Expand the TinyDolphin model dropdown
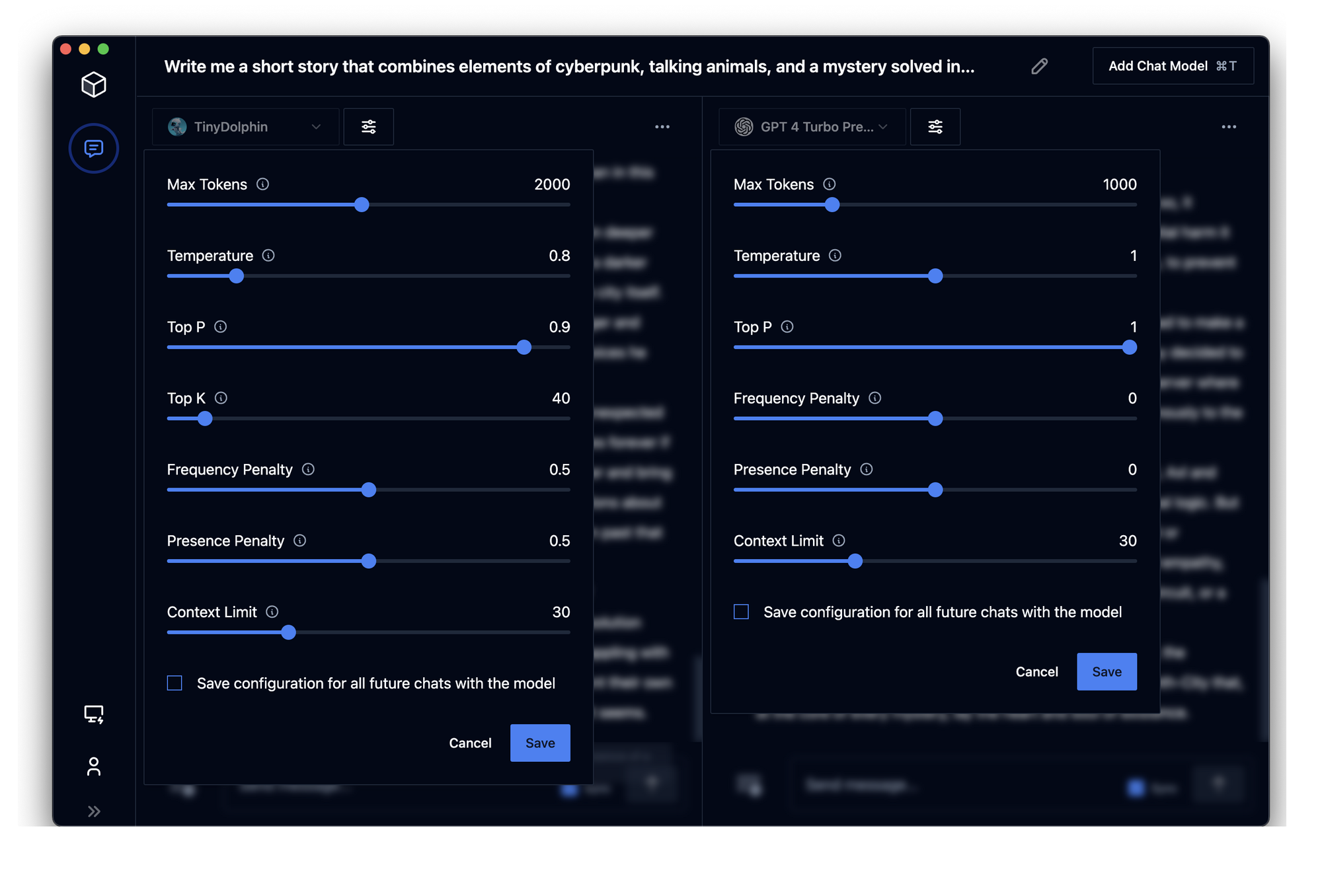1322x896 pixels. [245, 127]
